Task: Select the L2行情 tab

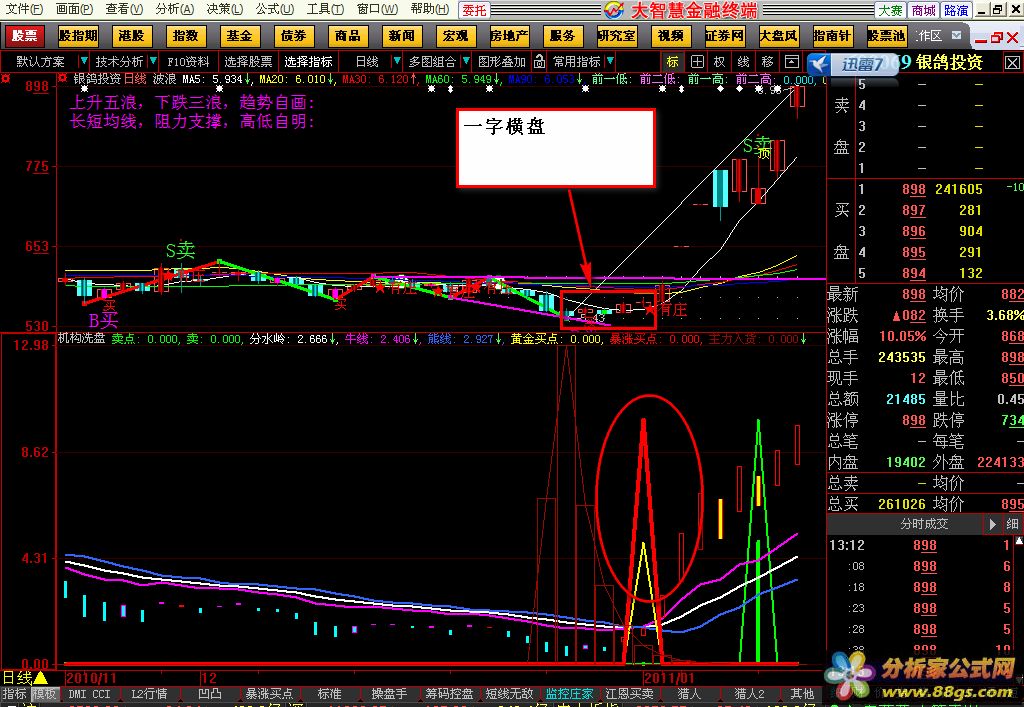Action: (x=149, y=693)
